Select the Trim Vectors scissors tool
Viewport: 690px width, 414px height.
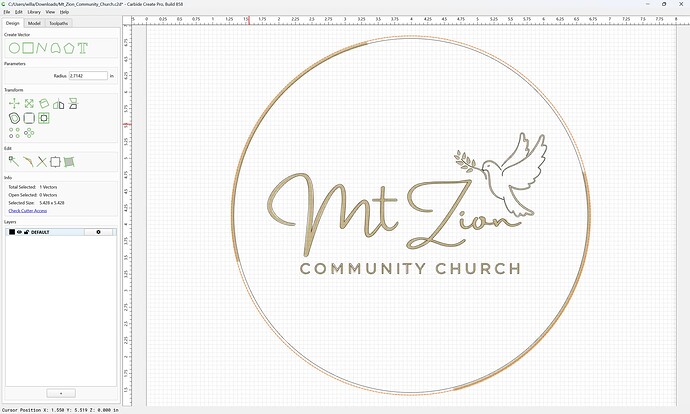click(41, 162)
